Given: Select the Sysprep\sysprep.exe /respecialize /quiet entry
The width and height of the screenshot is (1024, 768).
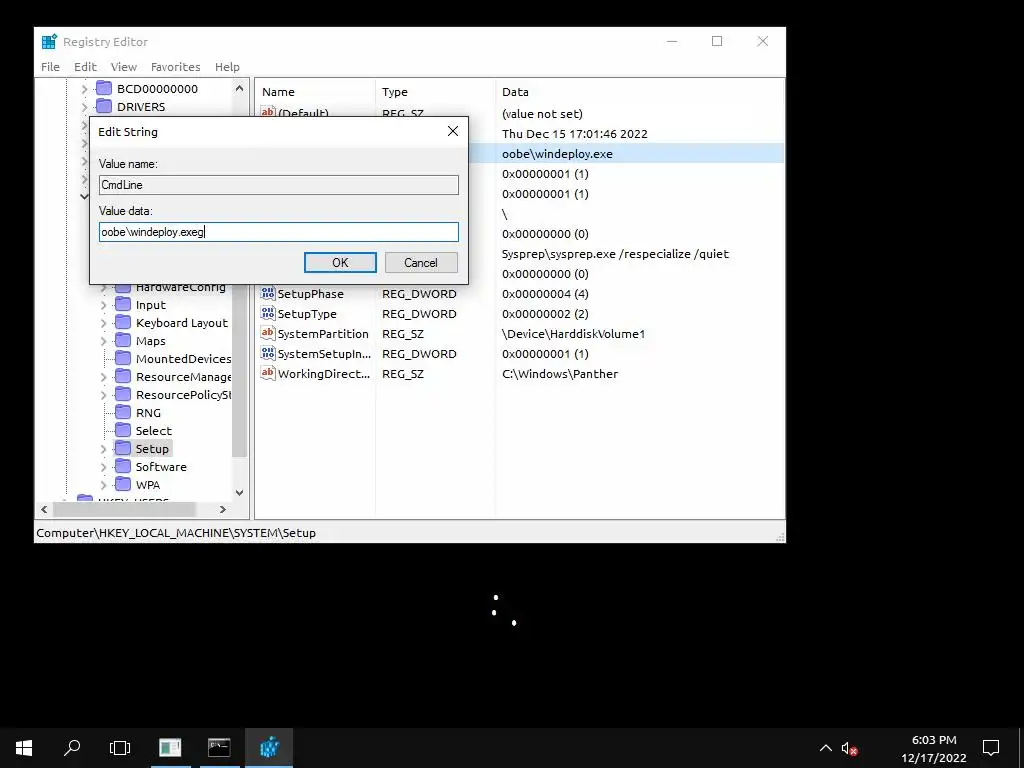Looking at the screenshot, I should click(x=615, y=254).
